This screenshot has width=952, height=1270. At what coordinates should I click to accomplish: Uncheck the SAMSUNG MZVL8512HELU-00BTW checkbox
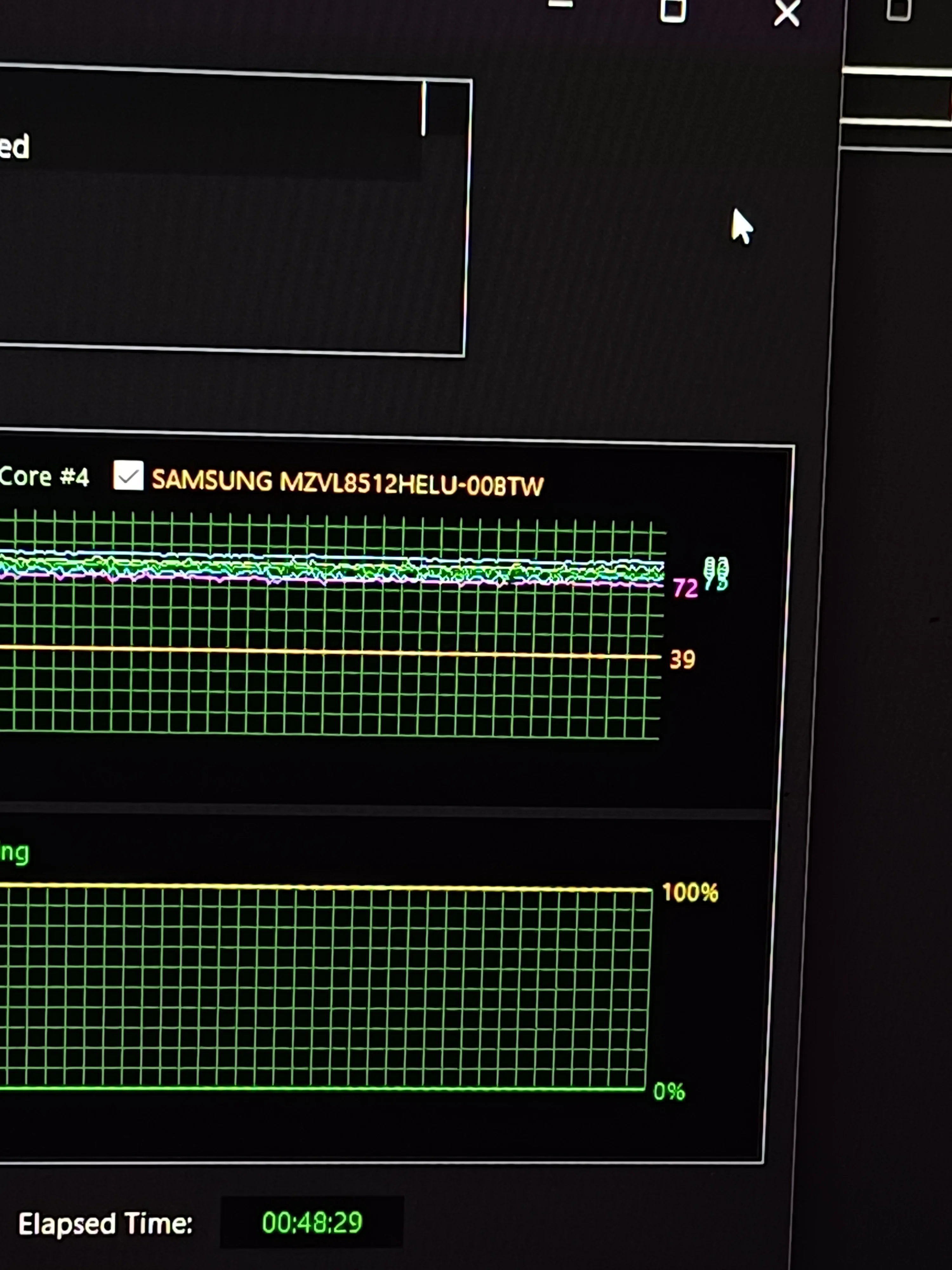tap(128, 475)
